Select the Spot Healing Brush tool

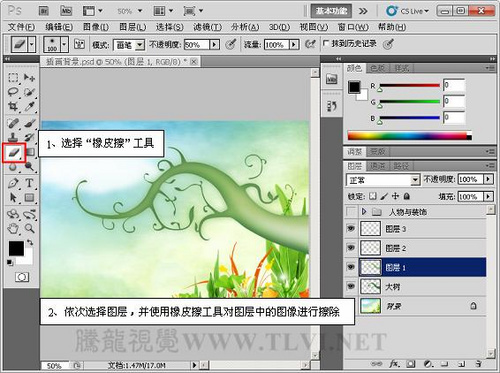13,123
